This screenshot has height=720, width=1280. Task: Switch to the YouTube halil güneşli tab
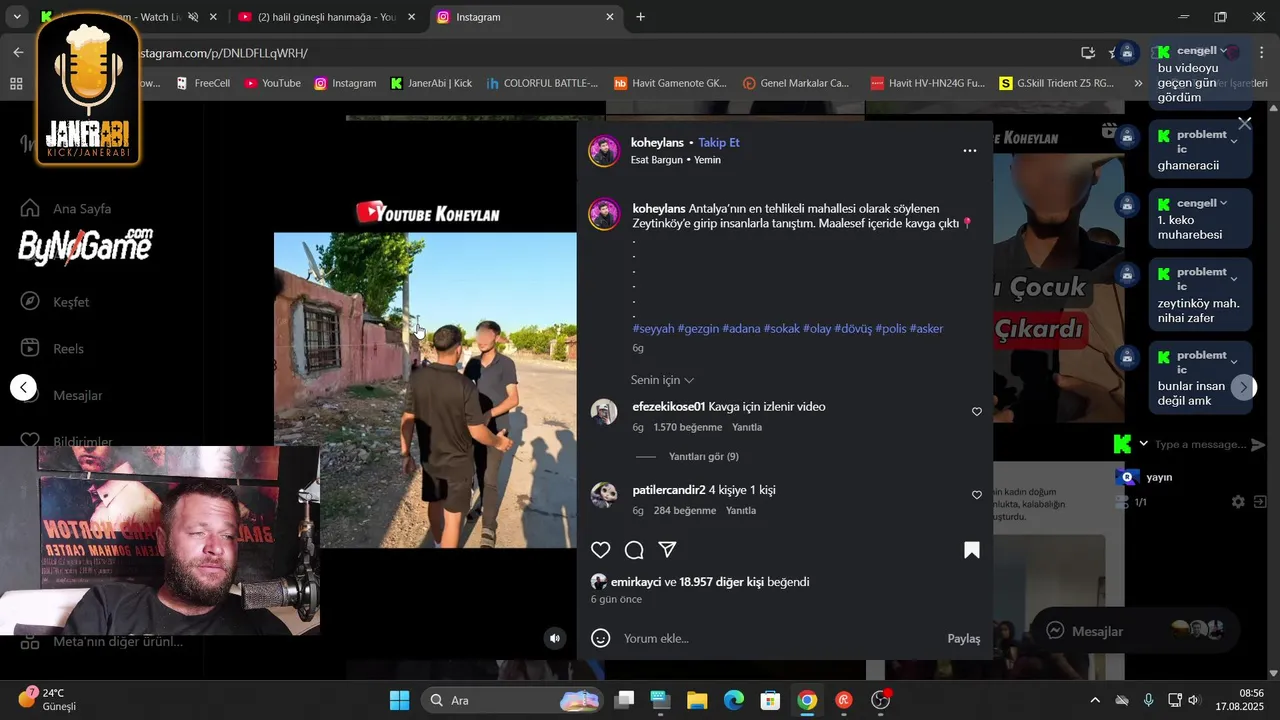(325, 17)
